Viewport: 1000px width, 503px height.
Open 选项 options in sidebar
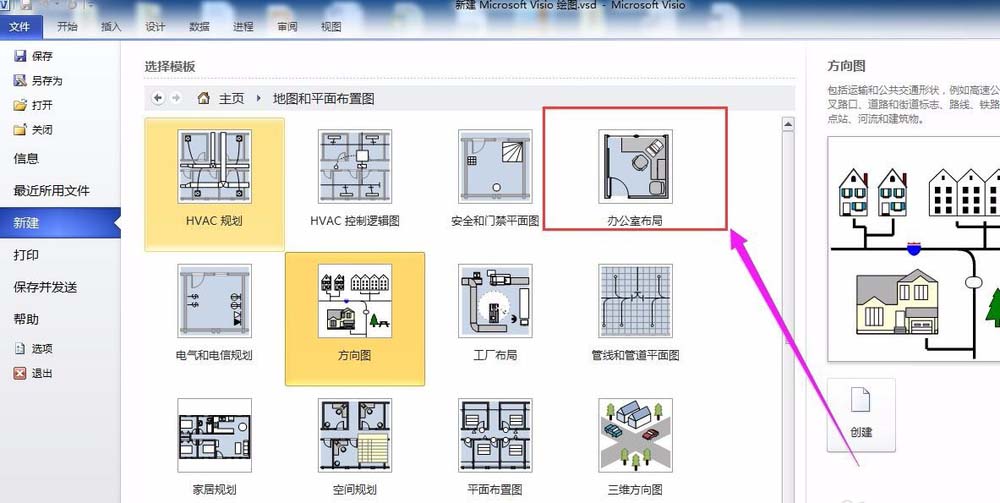click(34, 349)
